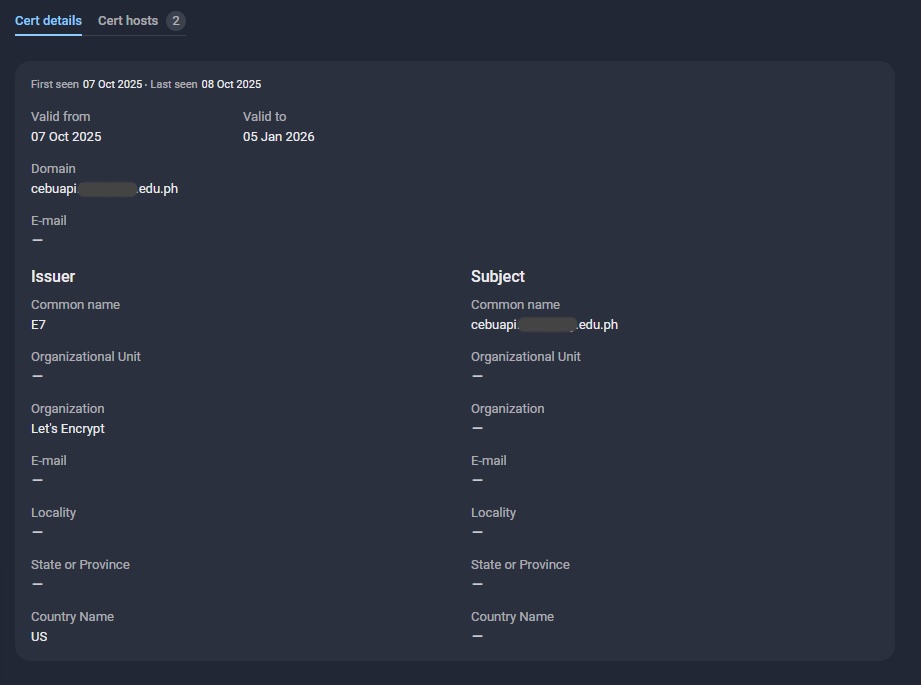
Task: Open the Cert hosts tab
Action: 128,21
